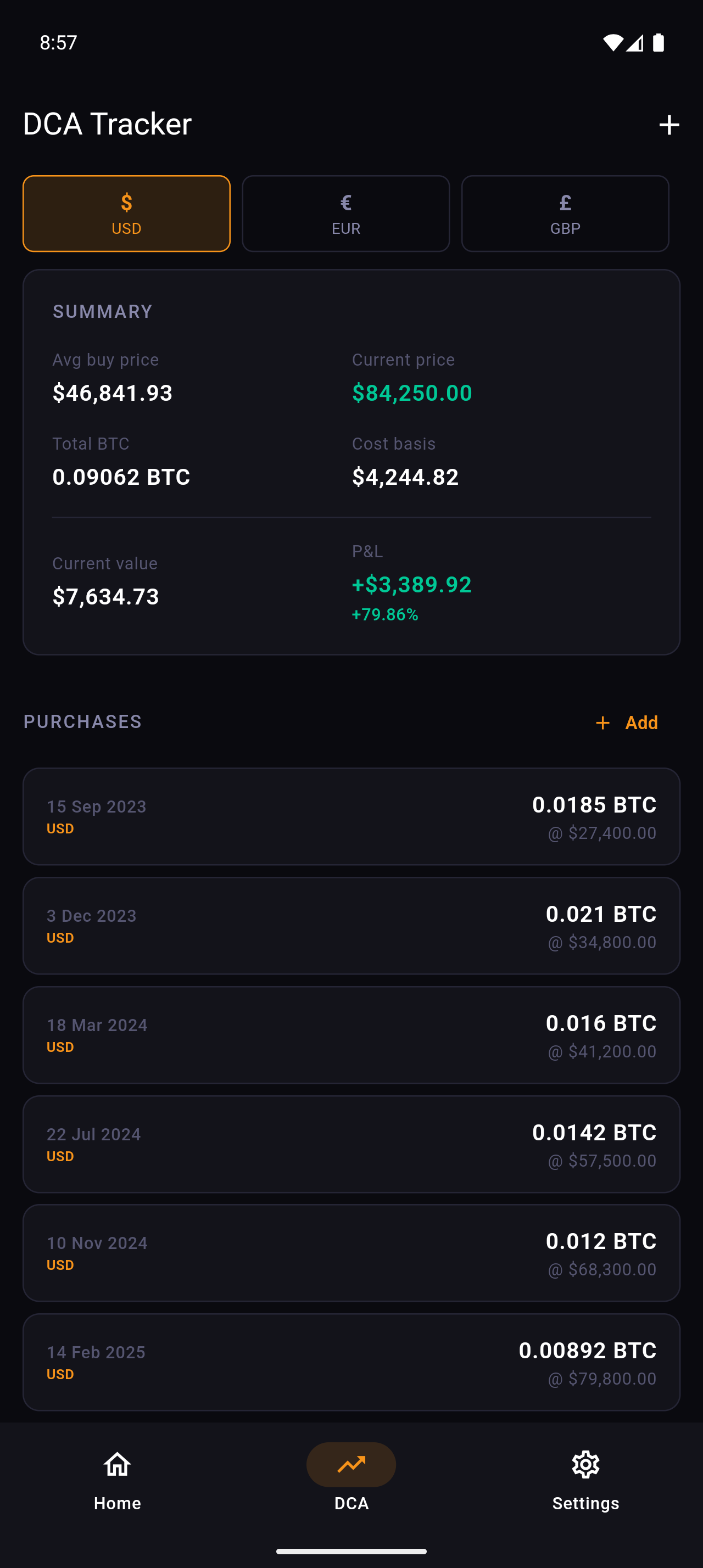Switch currency to EUR label

coord(345,229)
